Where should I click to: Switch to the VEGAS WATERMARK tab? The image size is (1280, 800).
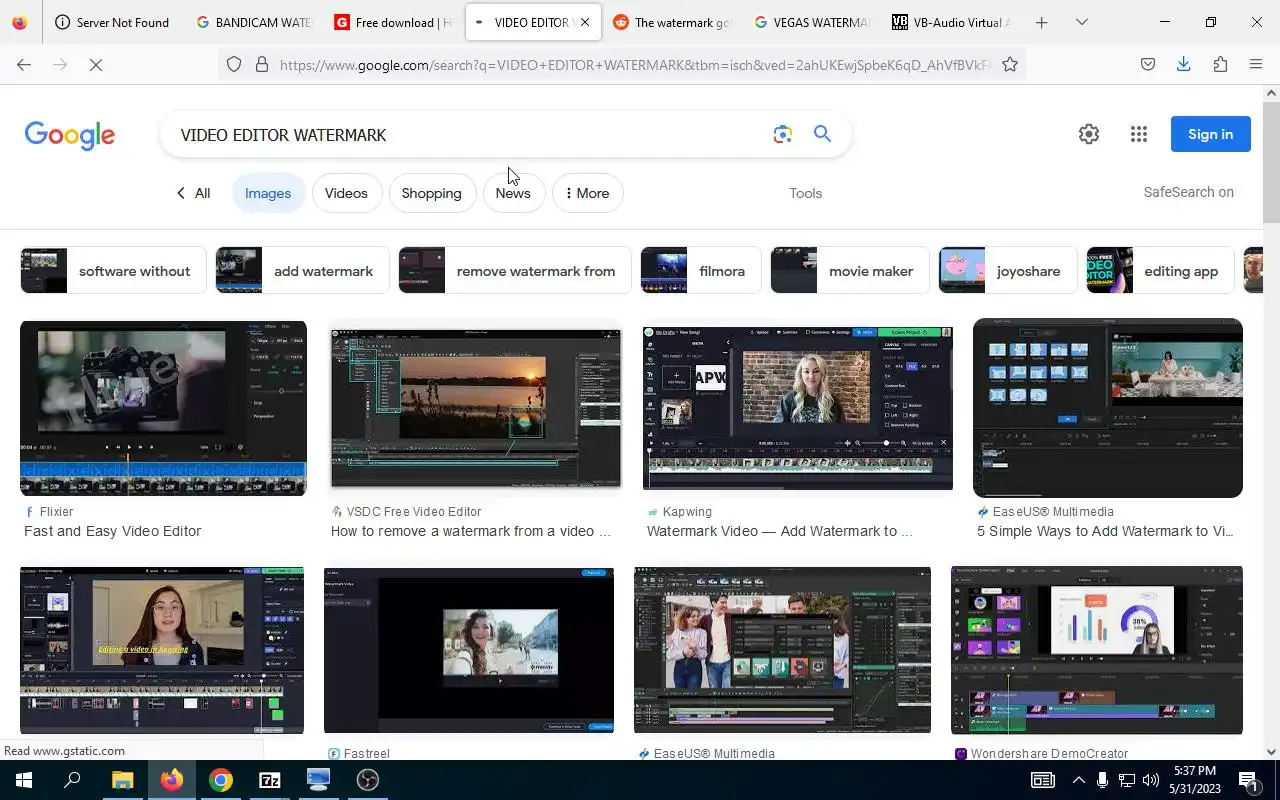[812, 22]
